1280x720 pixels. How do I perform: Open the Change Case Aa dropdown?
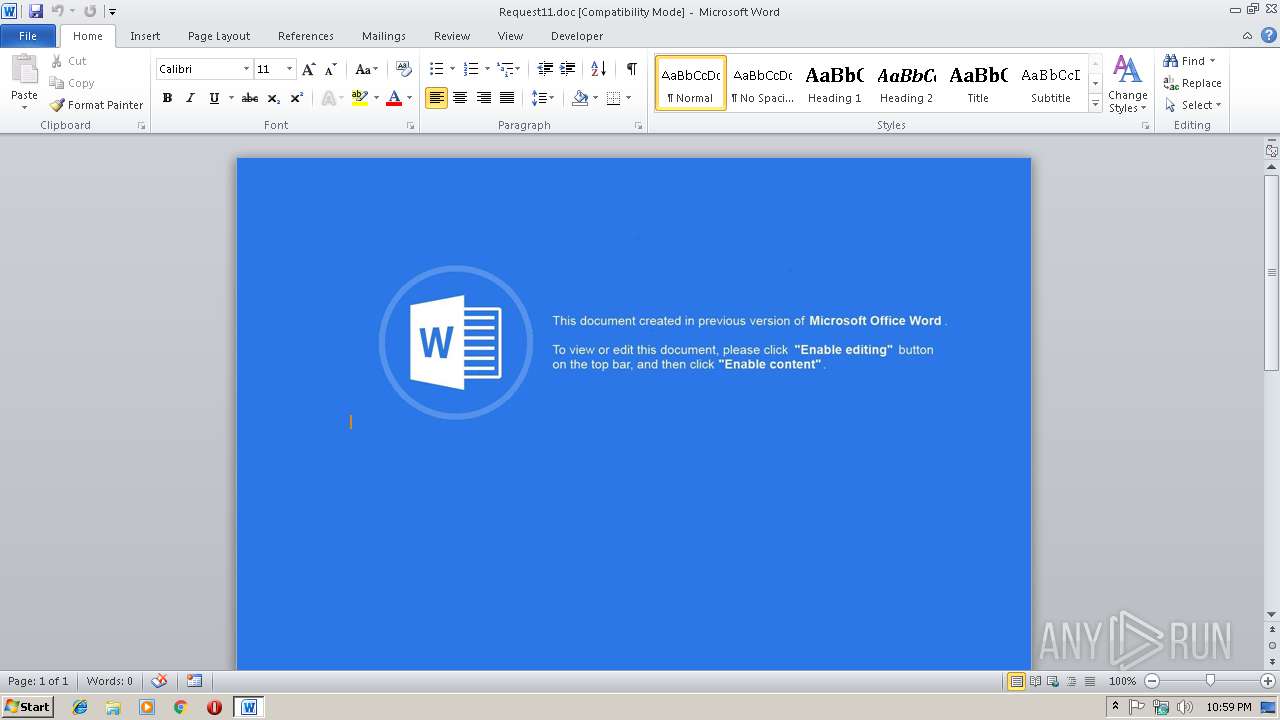pyautogui.click(x=366, y=69)
